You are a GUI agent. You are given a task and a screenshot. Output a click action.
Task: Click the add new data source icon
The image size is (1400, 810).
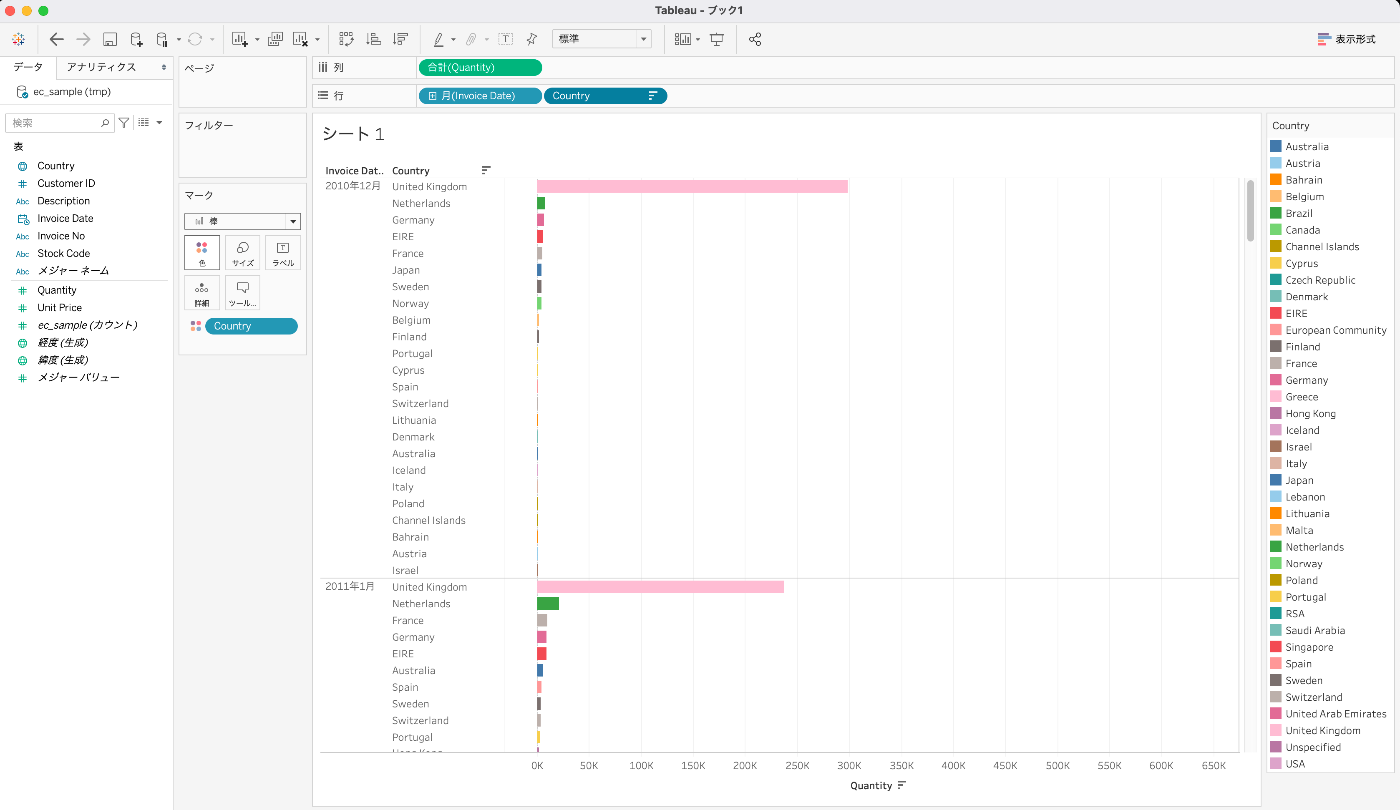(136, 39)
